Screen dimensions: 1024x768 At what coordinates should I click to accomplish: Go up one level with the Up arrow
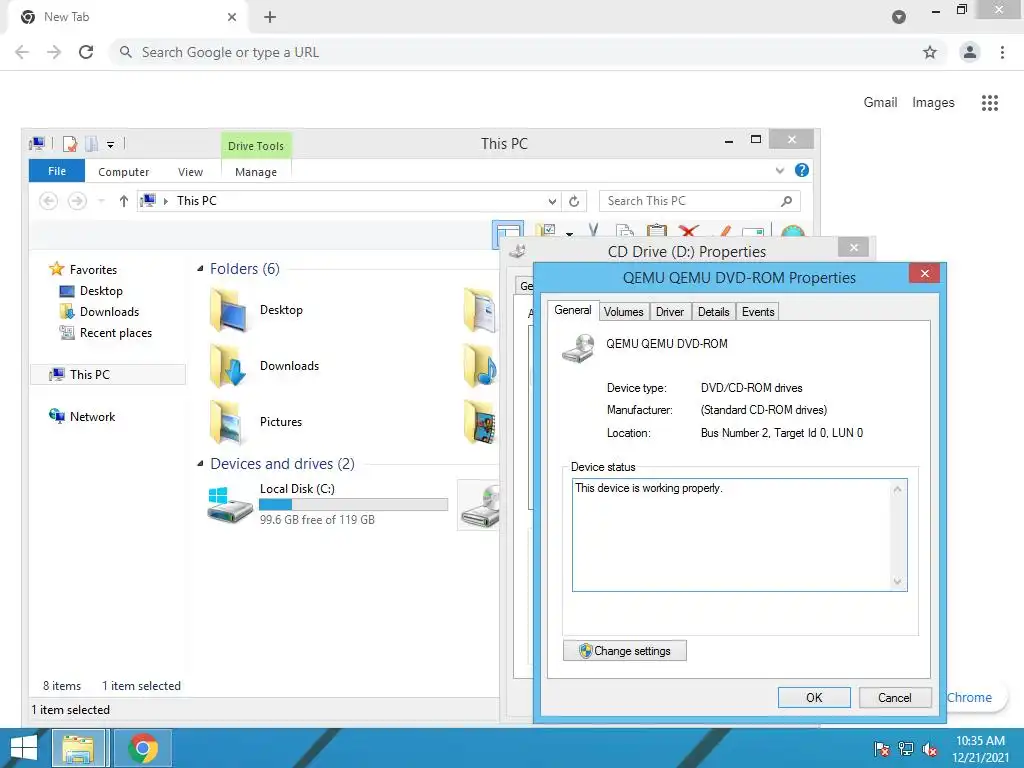tap(123, 201)
